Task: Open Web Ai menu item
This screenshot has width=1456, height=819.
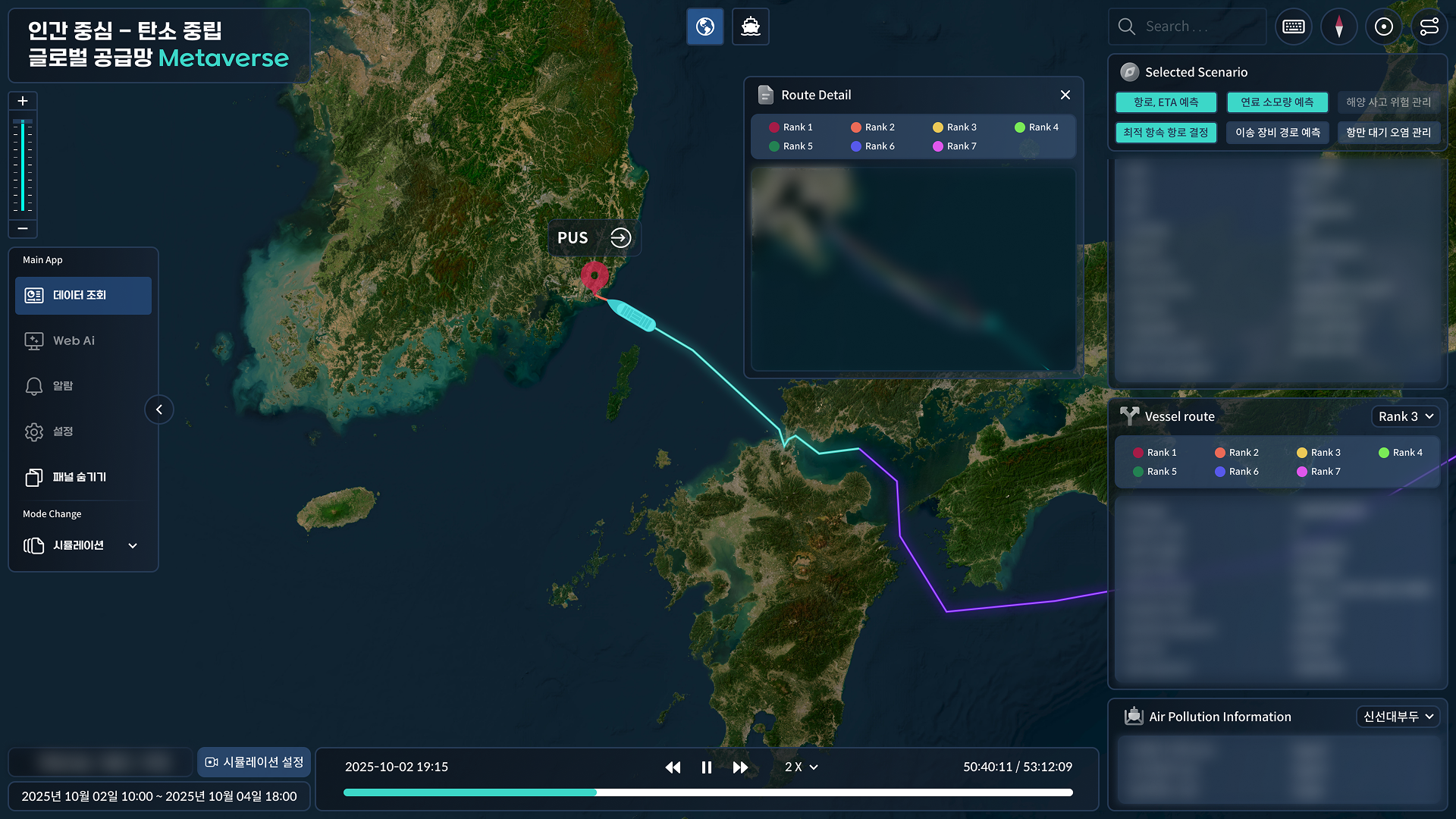Action: click(x=83, y=341)
